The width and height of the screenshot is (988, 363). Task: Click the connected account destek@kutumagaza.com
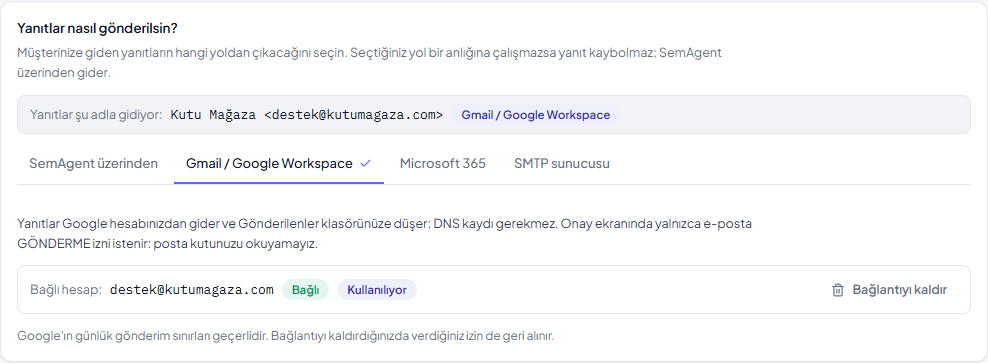click(x=192, y=290)
